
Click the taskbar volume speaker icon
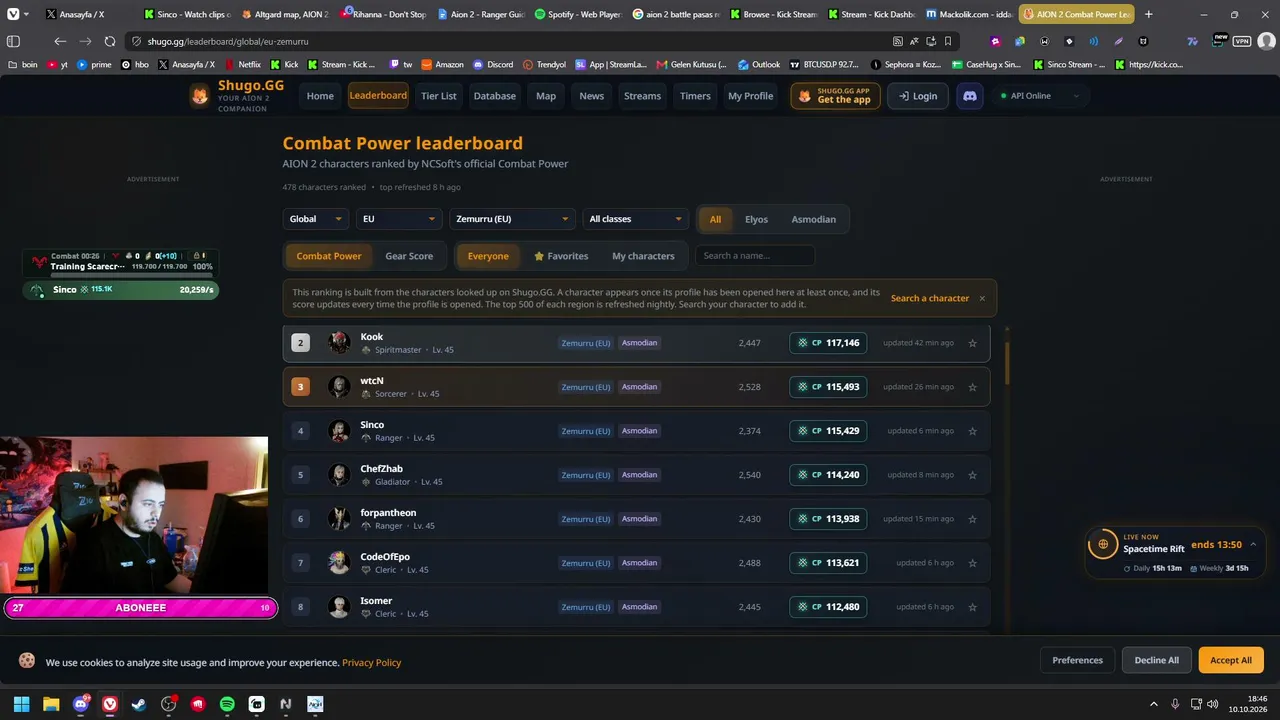[x=1212, y=704]
